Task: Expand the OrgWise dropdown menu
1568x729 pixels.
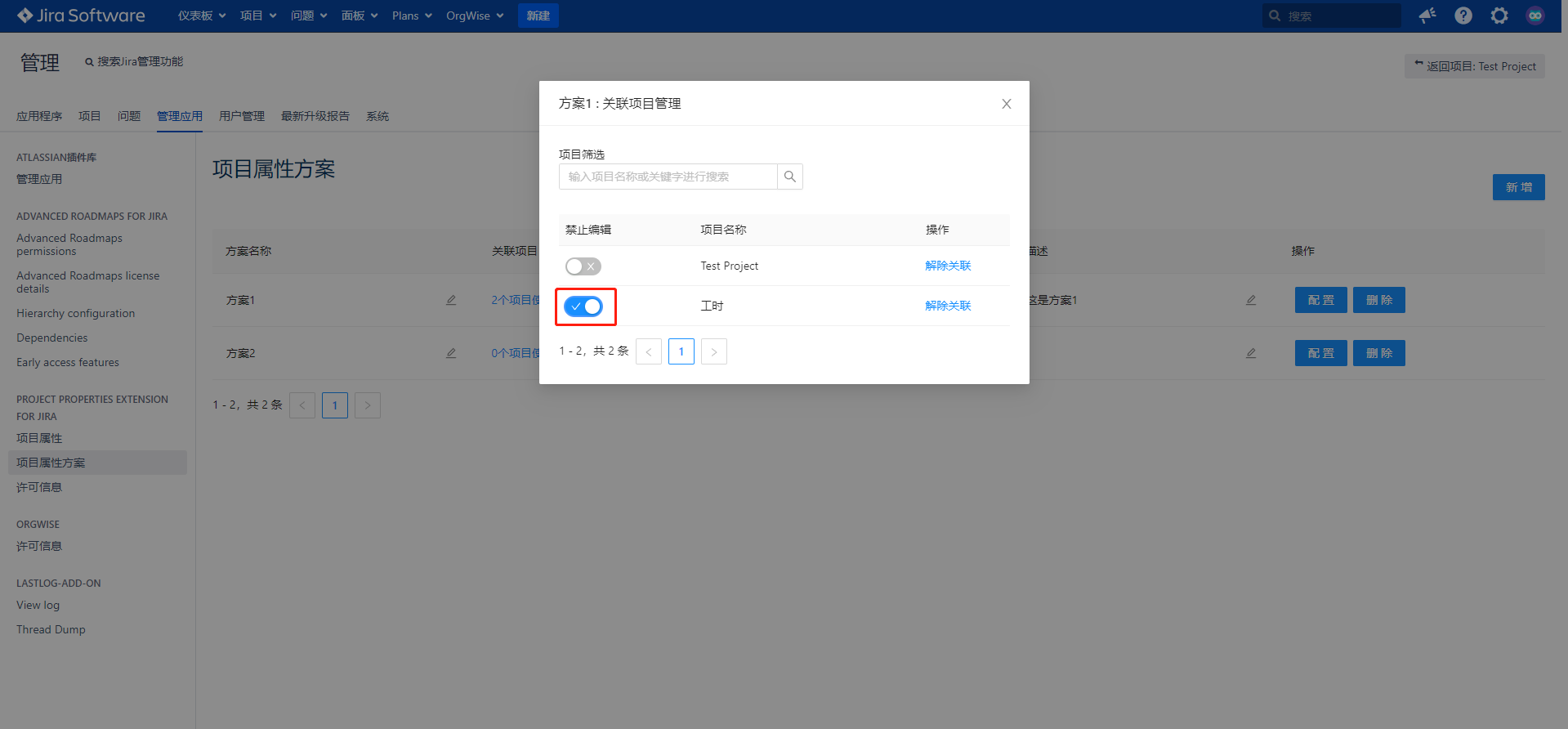Action: 474,16
